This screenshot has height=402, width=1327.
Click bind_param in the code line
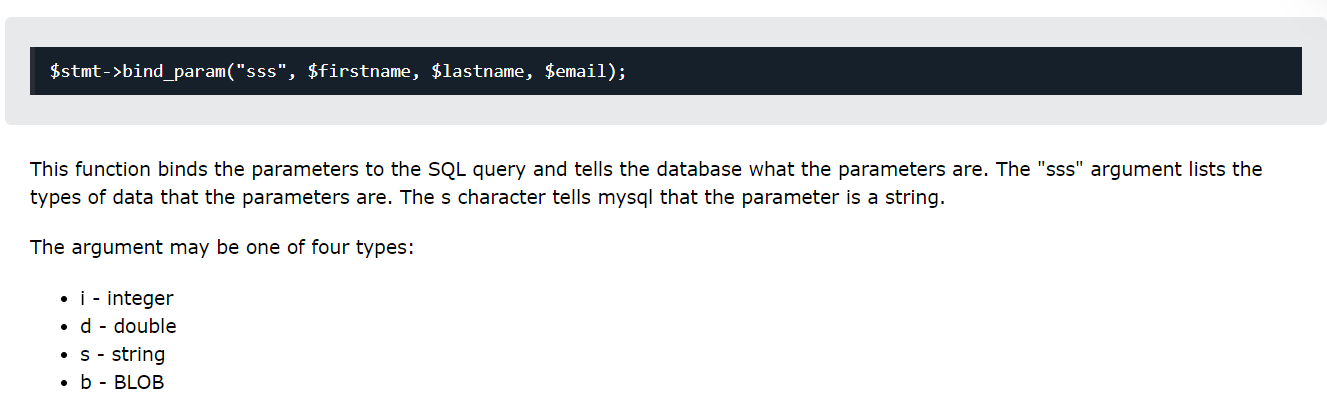coord(167,73)
